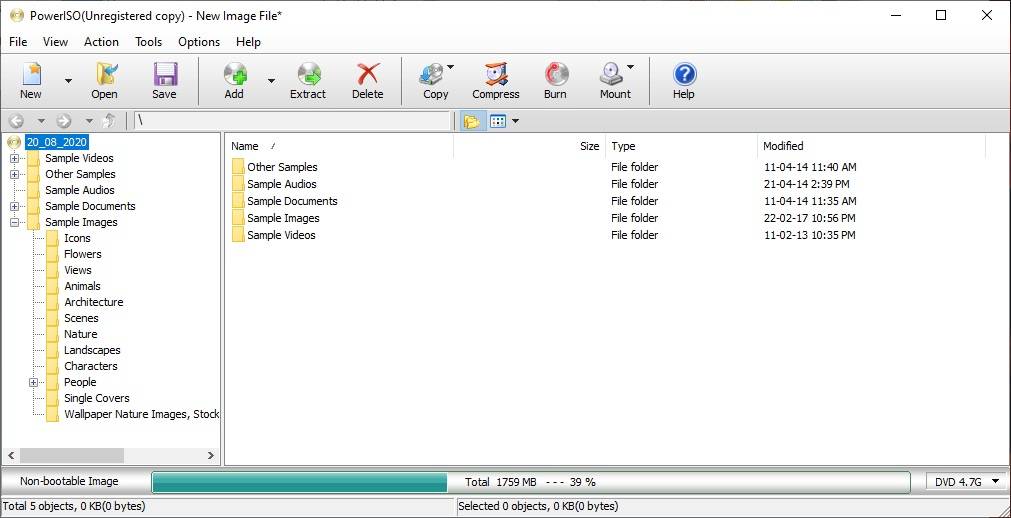Select the Icons folder in the tree
Screen dimensions: 1011x518
pos(77,238)
